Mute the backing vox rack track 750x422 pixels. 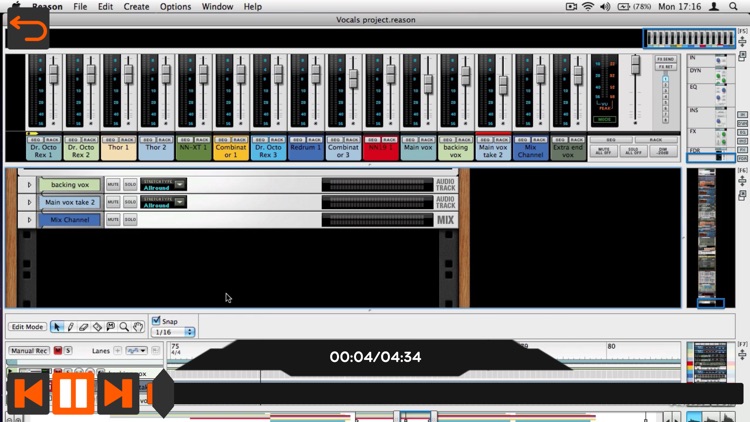tap(113, 184)
